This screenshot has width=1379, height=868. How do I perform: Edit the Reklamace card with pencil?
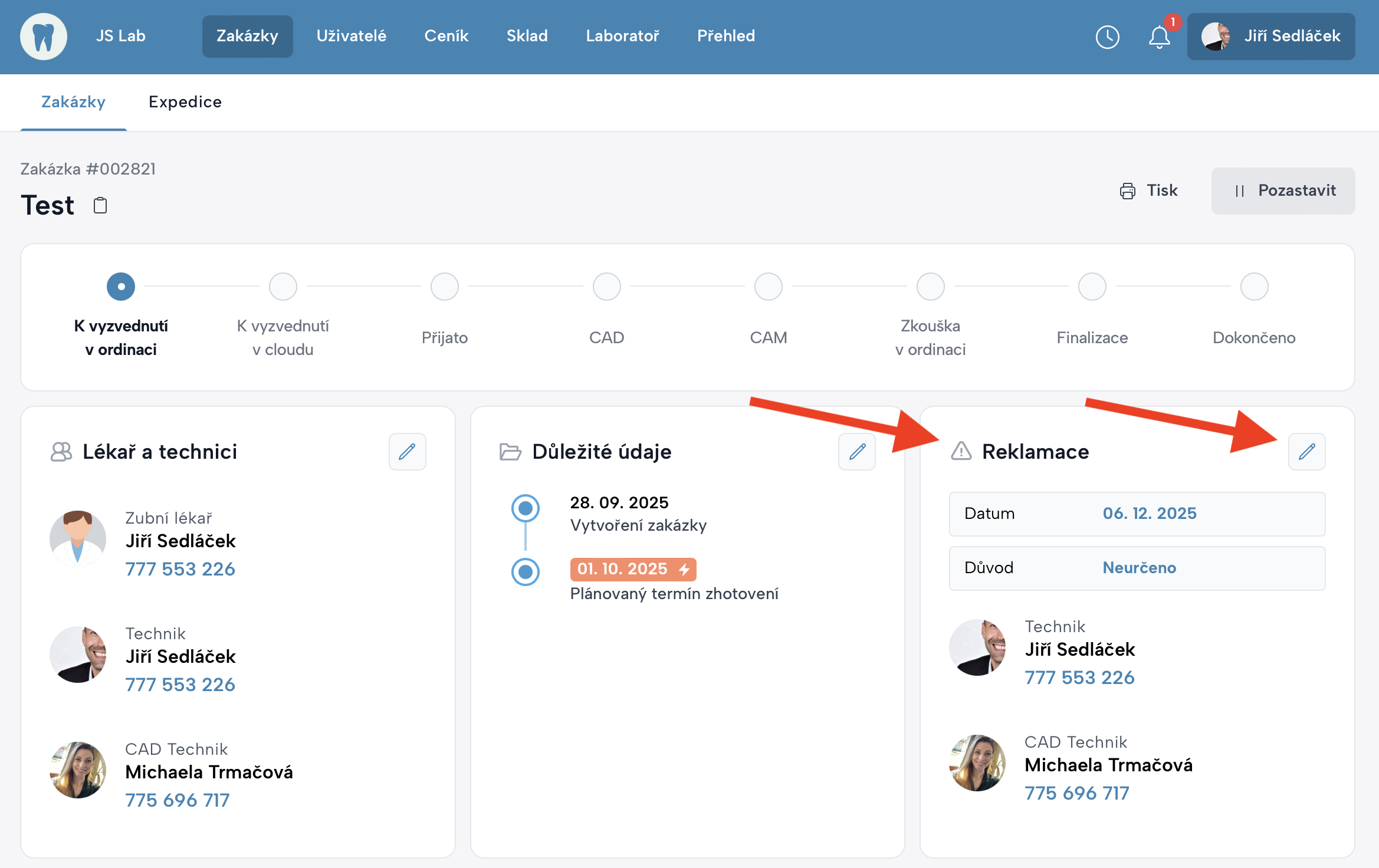(1306, 452)
